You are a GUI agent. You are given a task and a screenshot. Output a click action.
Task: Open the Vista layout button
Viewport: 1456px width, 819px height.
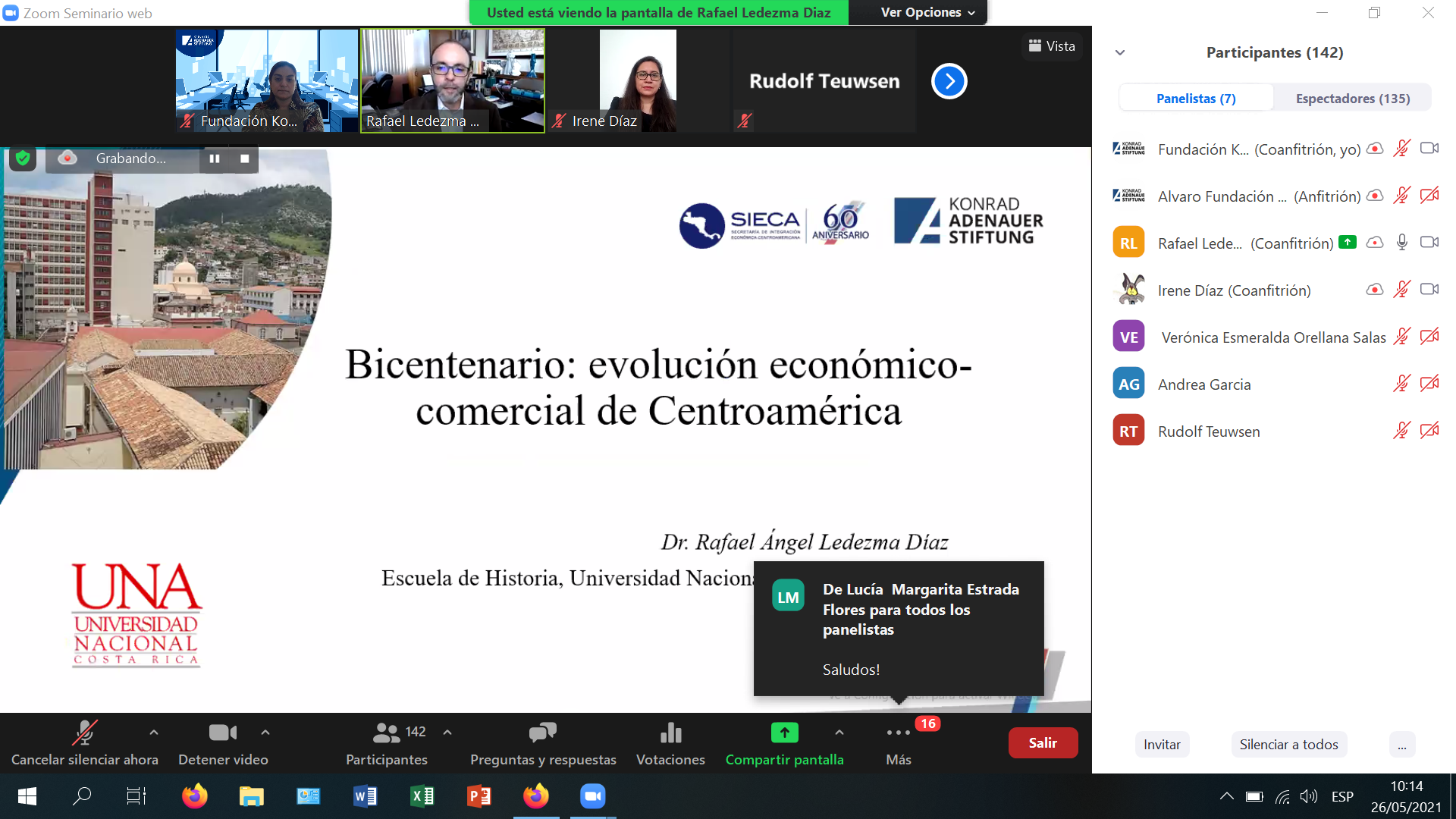pyautogui.click(x=1052, y=46)
